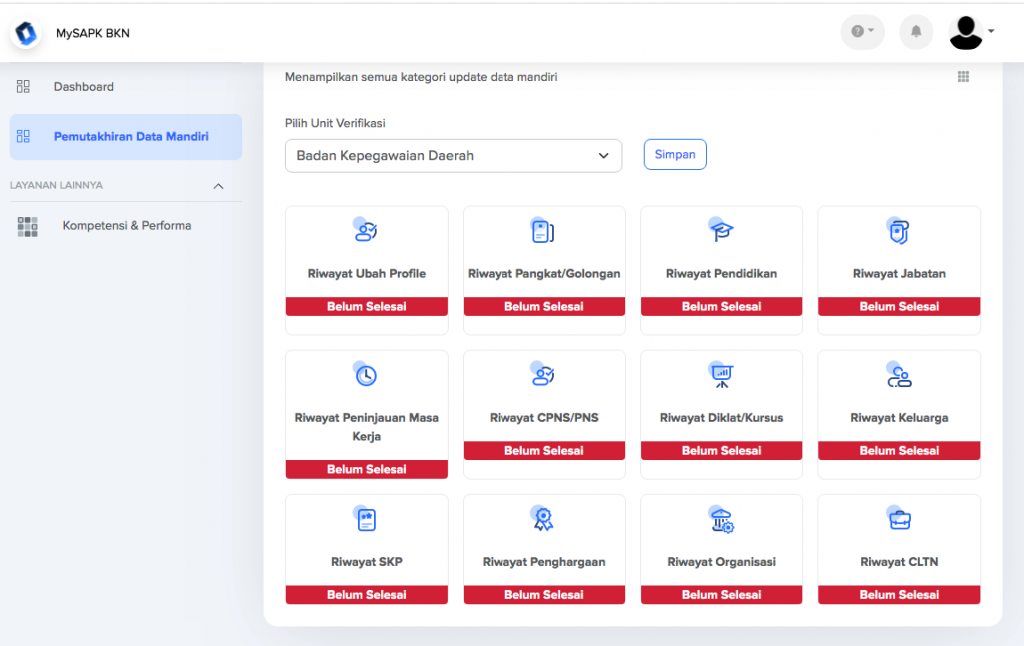The height and width of the screenshot is (646, 1024).
Task: Open Riwayat Organisasi card title
Action: (721, 562)
